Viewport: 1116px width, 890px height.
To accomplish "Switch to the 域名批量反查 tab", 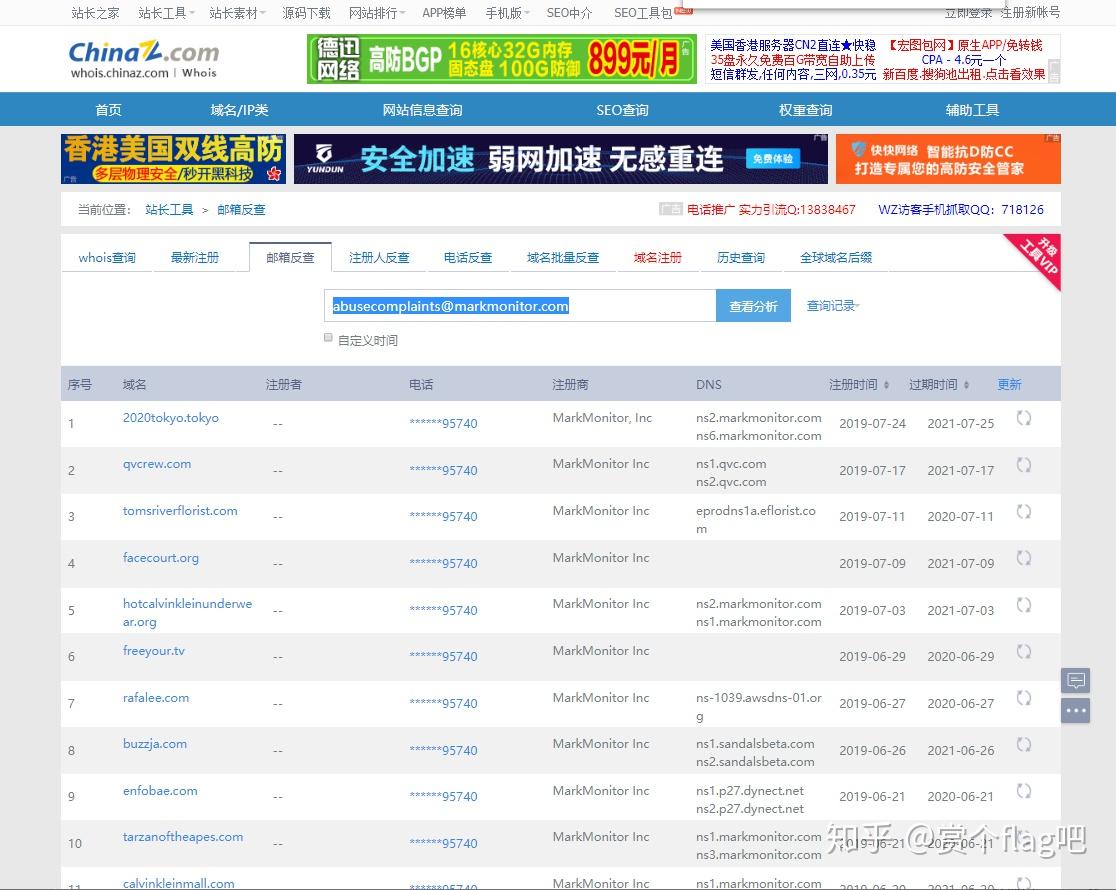I will click(x=563, y=257).
